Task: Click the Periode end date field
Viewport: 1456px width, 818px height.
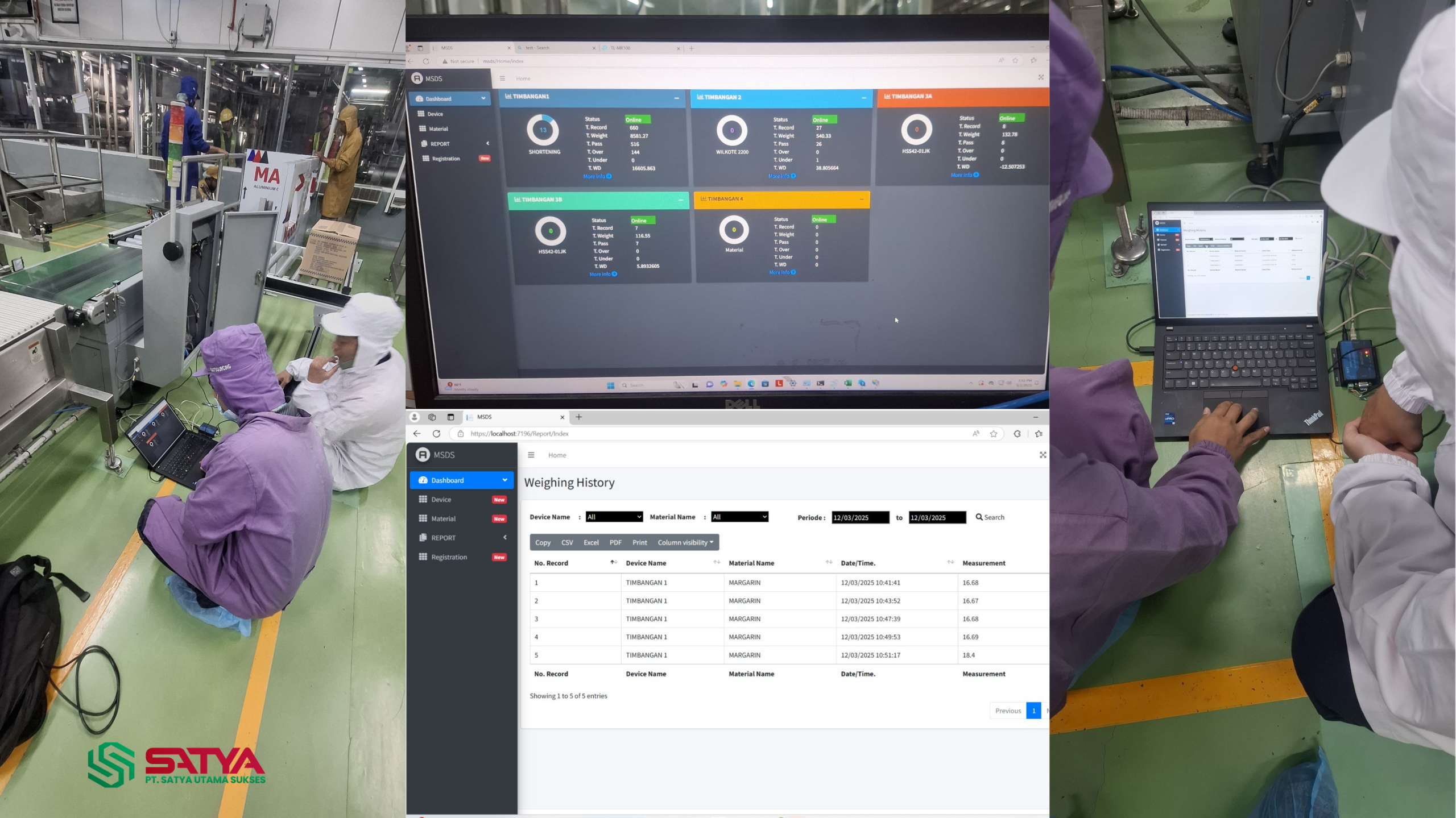Action: pos(937,517)
